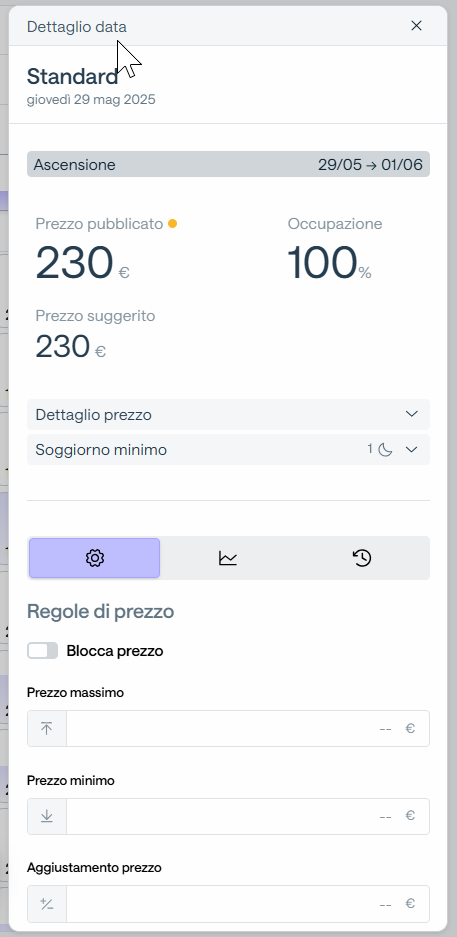Image resolution: width=457 pixels, height=937 pixels.
Task: Focus the Prezzo massimo input field
Action: (248, 728)
